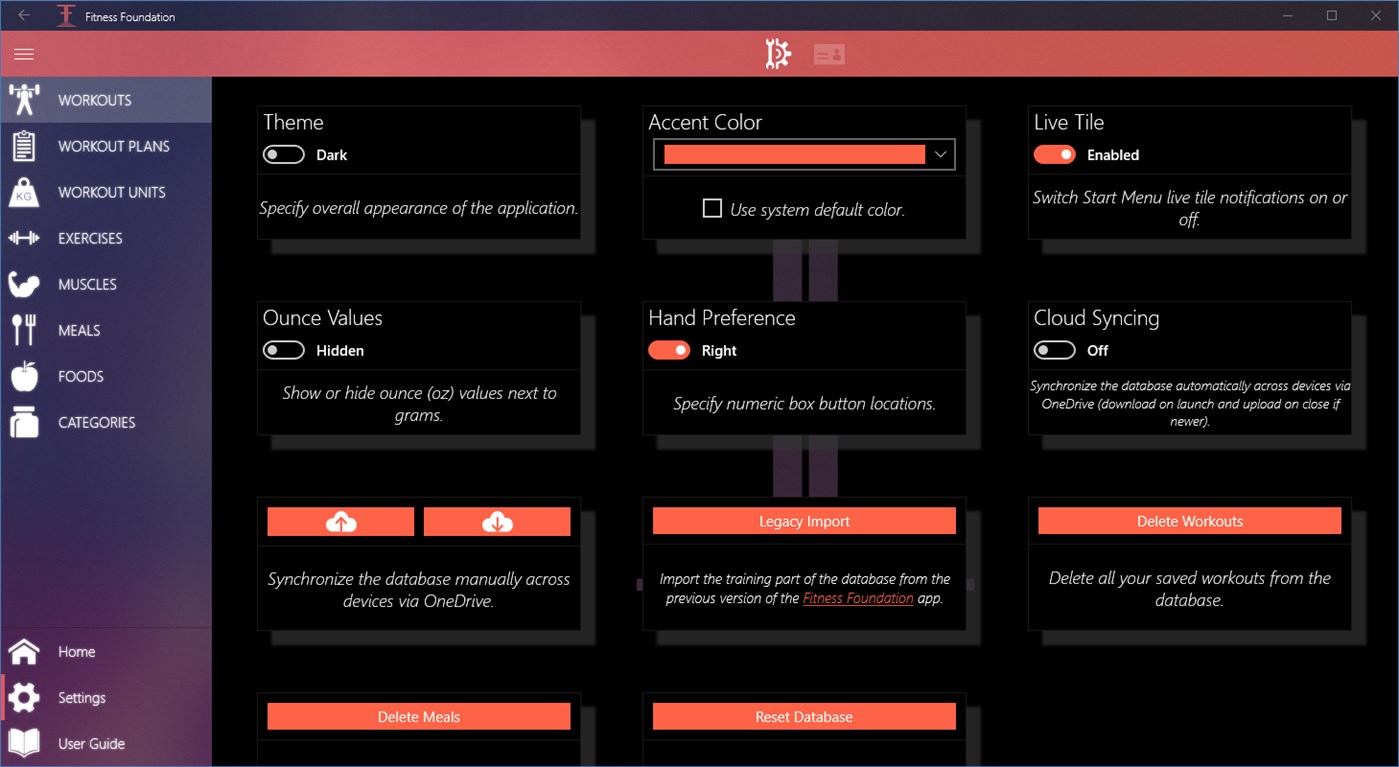This screenshot has height=767, width=1399.
Task: Open the Exercises dumbbell icon
Action: pos(22,238)
